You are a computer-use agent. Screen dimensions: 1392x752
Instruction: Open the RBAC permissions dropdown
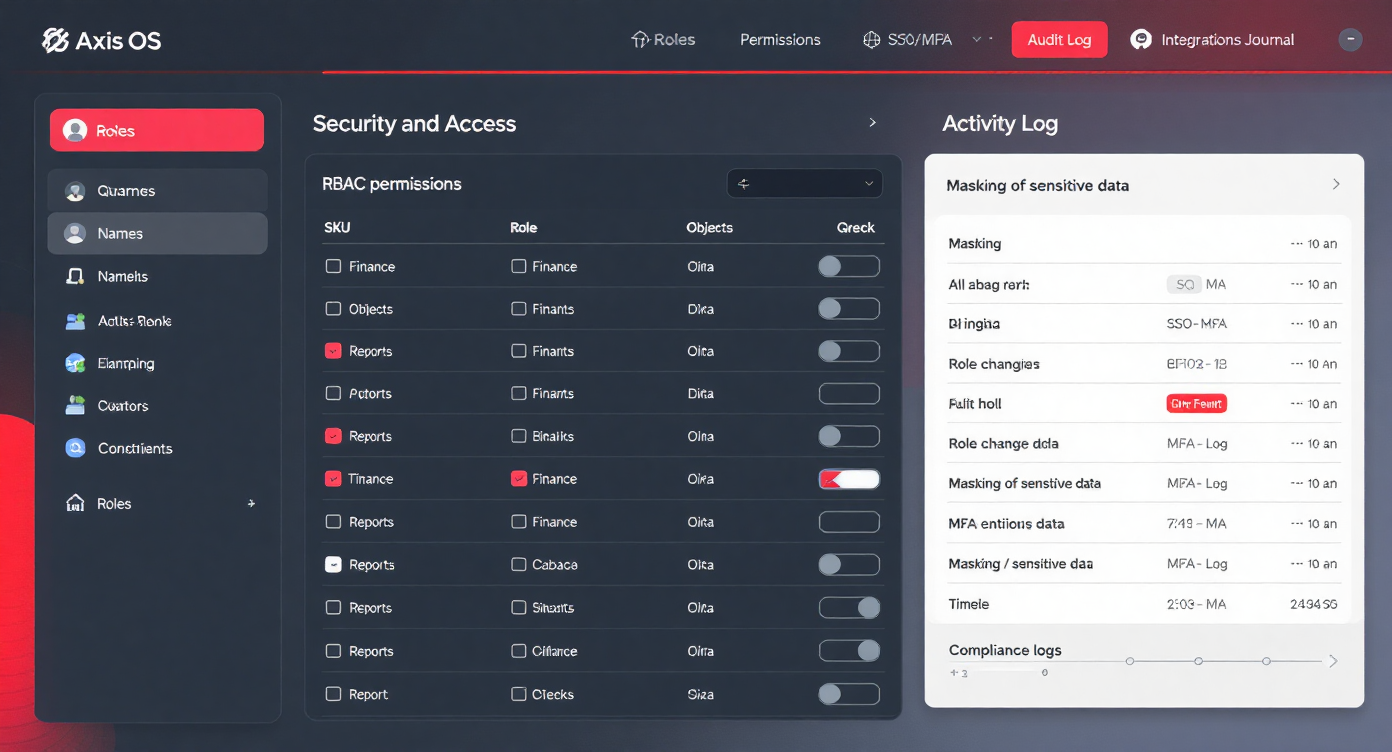coord(804,184)
